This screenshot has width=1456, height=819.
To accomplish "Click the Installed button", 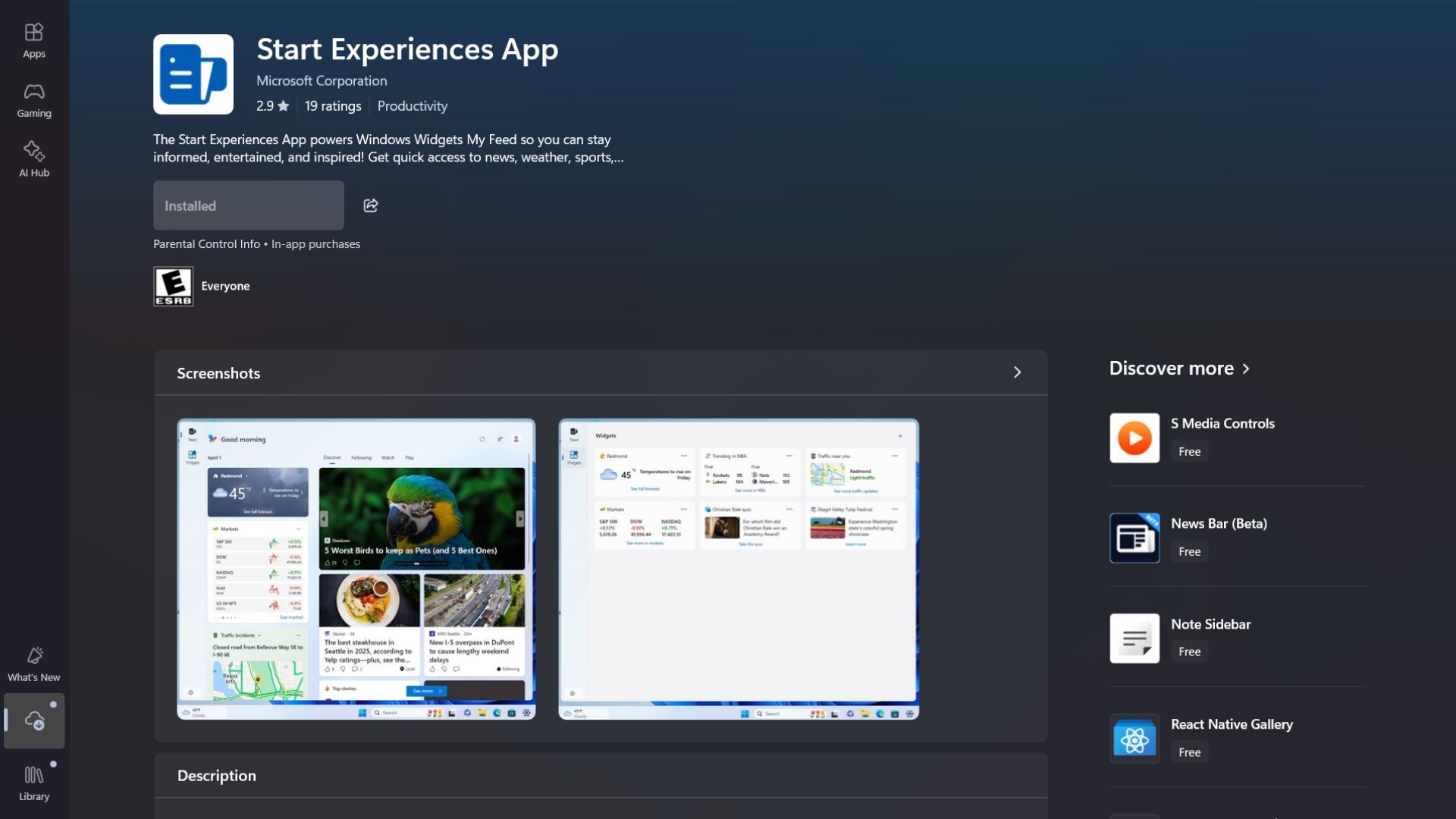I will coord(248,206).
